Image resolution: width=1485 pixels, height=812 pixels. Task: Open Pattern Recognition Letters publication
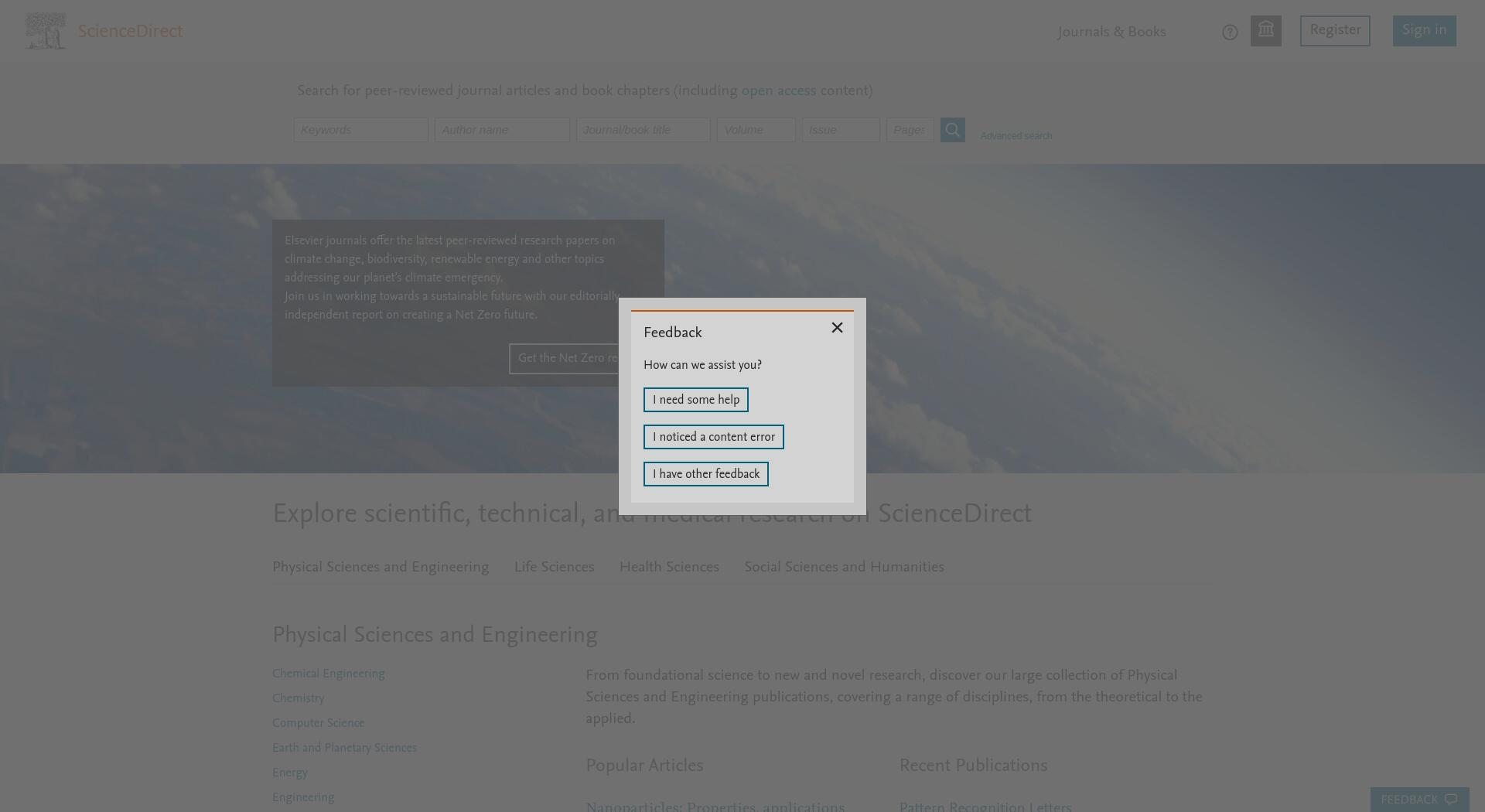click(985, 806)
